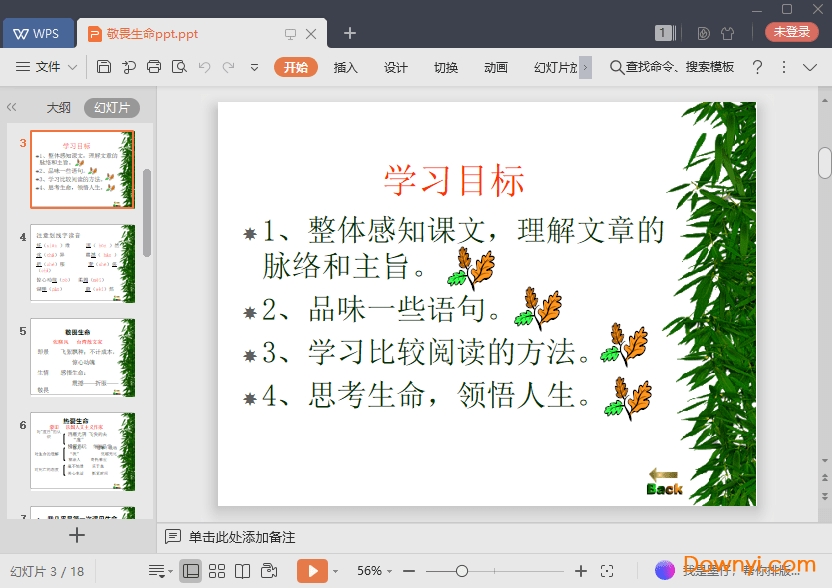Image resolution: width=832 pixels, height=588 pixels.
Task: Open the 插入 Insert tab
Action: pos(345,67)
